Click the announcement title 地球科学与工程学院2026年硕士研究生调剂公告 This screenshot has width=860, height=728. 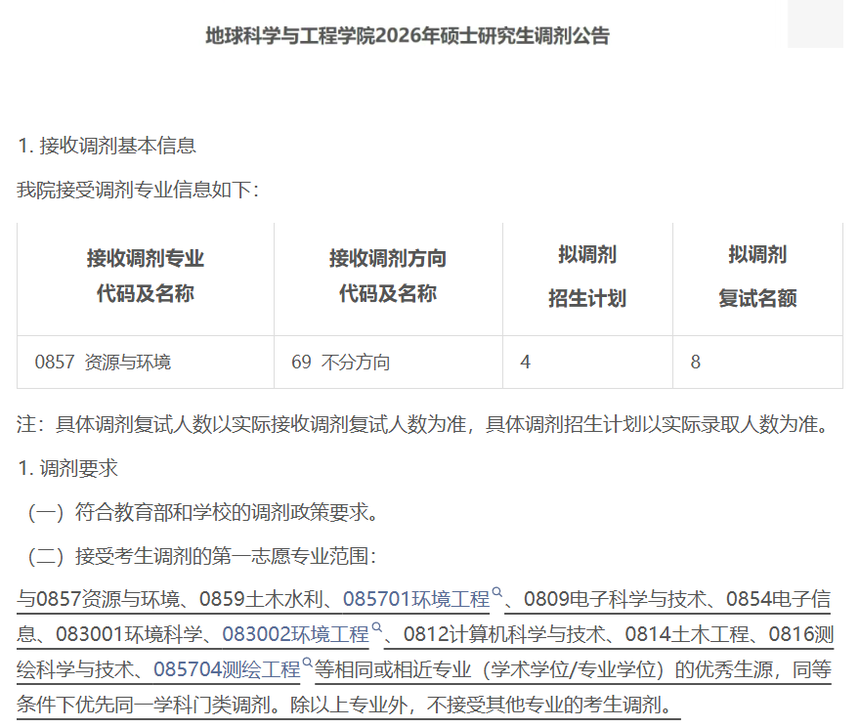click(x=407, y=37)
